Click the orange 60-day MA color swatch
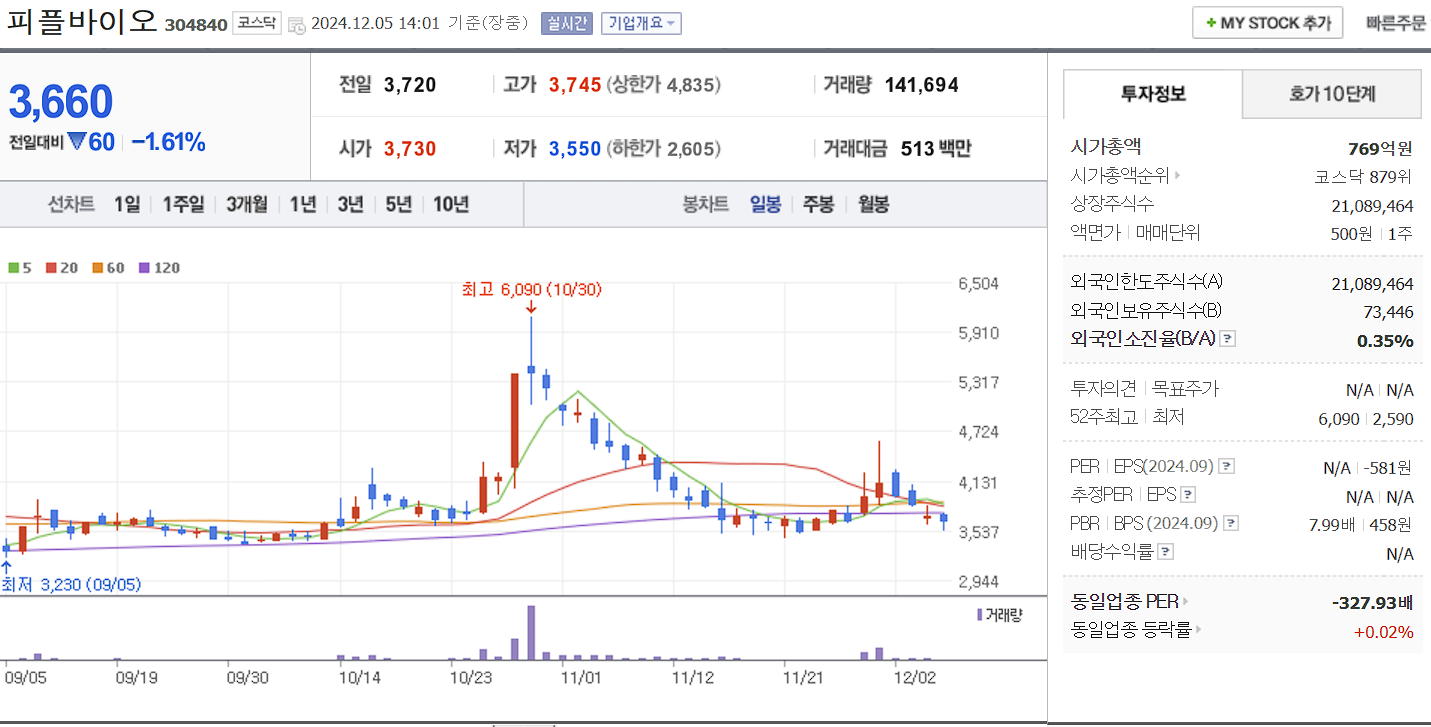Viewport: 1431px width, 727px height. (98, 267)
